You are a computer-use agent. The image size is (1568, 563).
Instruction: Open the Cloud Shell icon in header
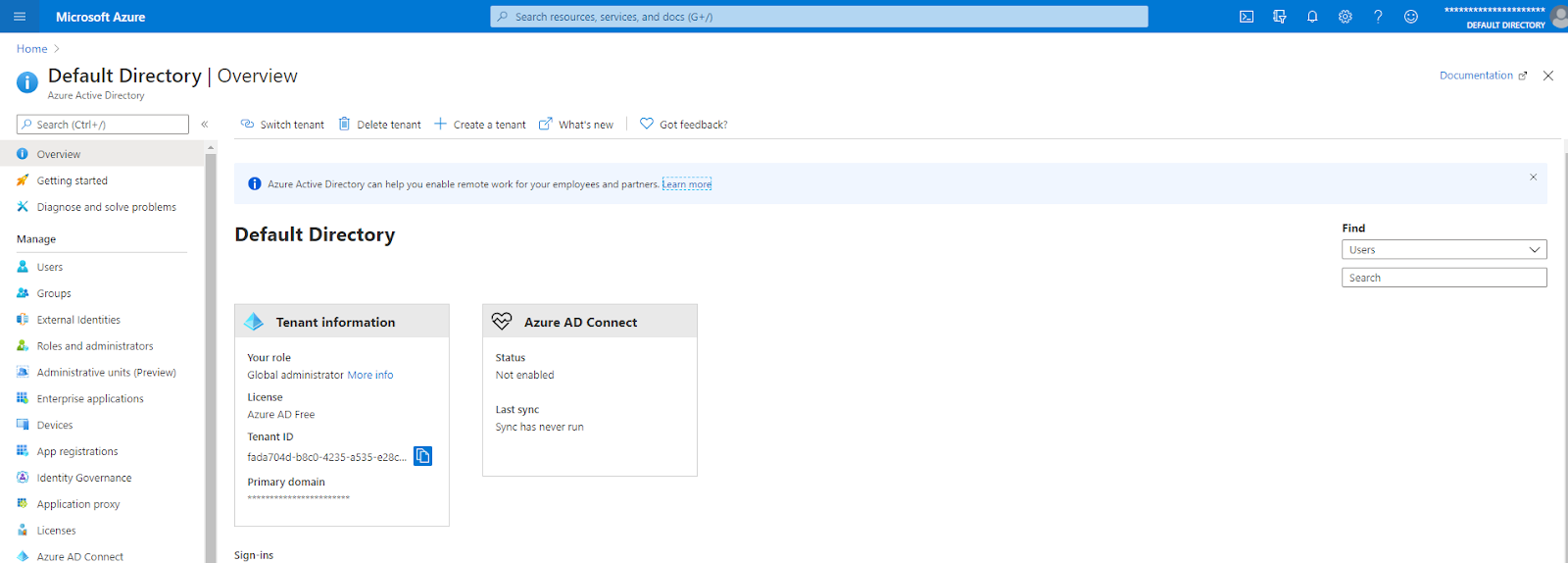coord(1246,17)
